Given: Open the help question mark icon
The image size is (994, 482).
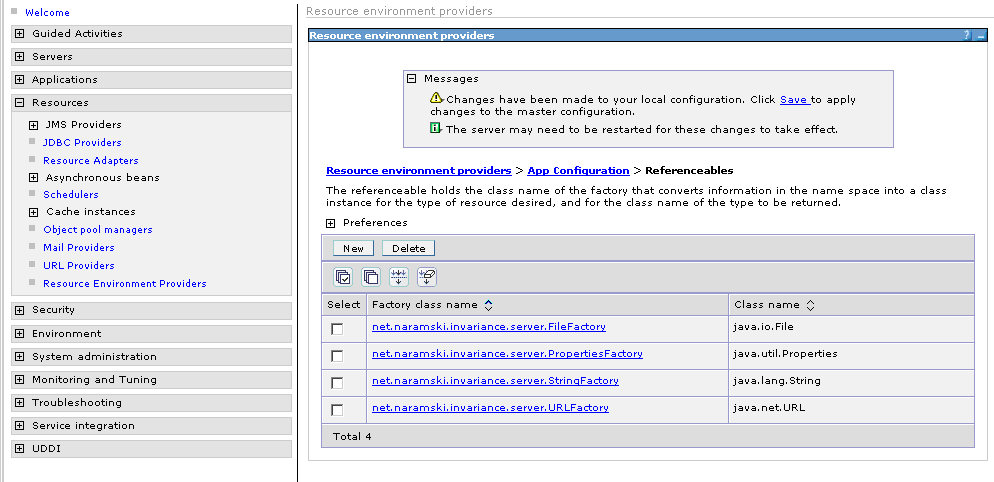Looking at the screenshot, I should click(966, 35).
